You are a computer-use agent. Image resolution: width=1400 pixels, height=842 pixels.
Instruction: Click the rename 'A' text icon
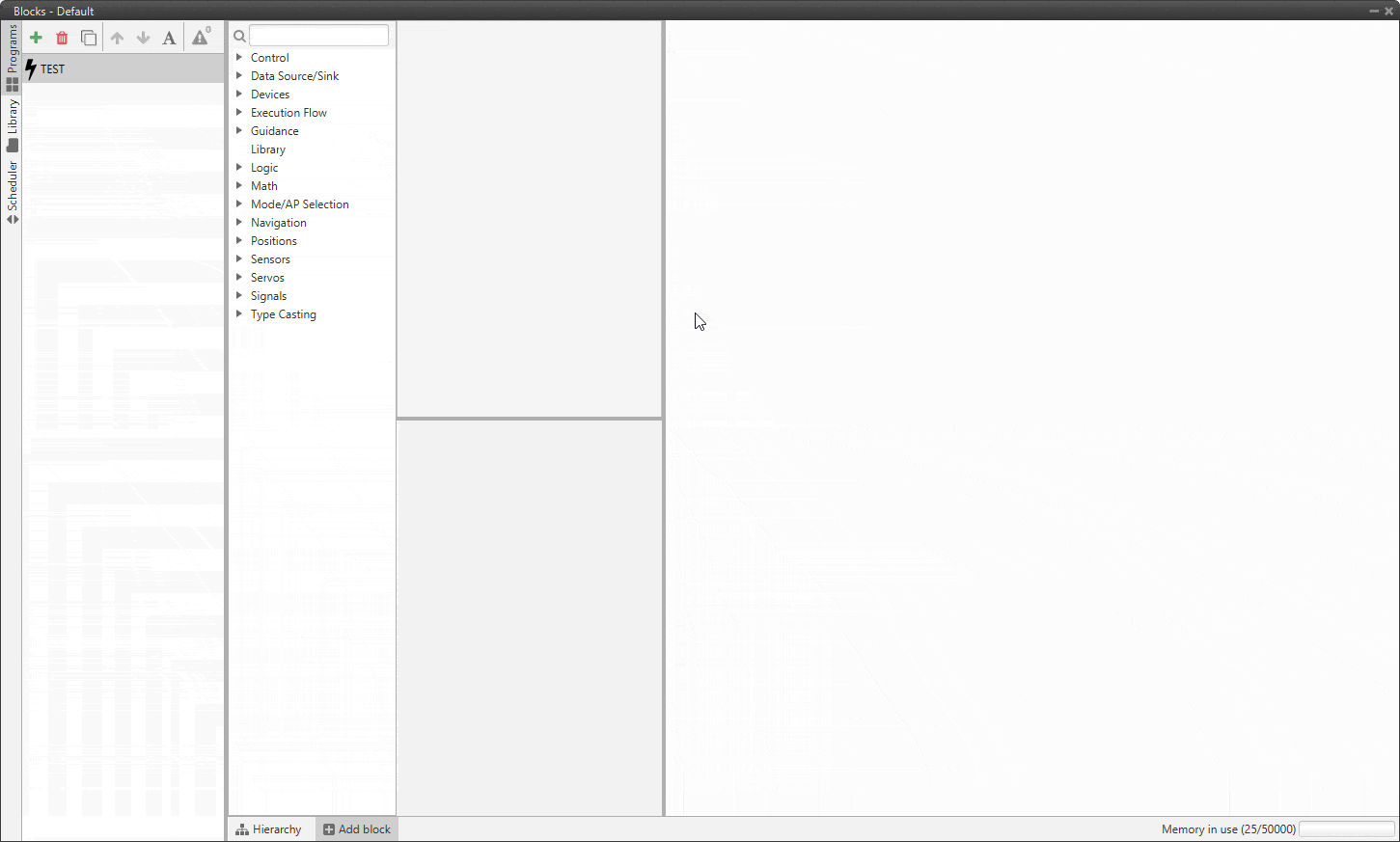169,38
